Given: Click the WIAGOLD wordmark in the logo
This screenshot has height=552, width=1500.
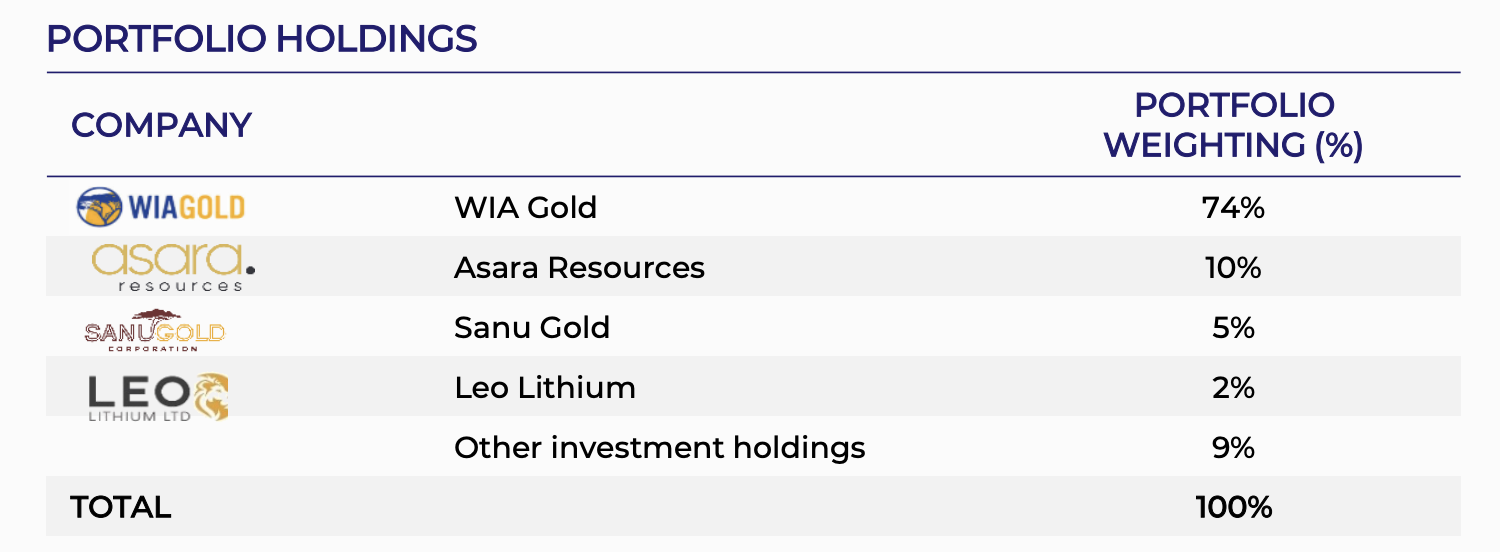Looking at the screenshot, I should point(185,208).
